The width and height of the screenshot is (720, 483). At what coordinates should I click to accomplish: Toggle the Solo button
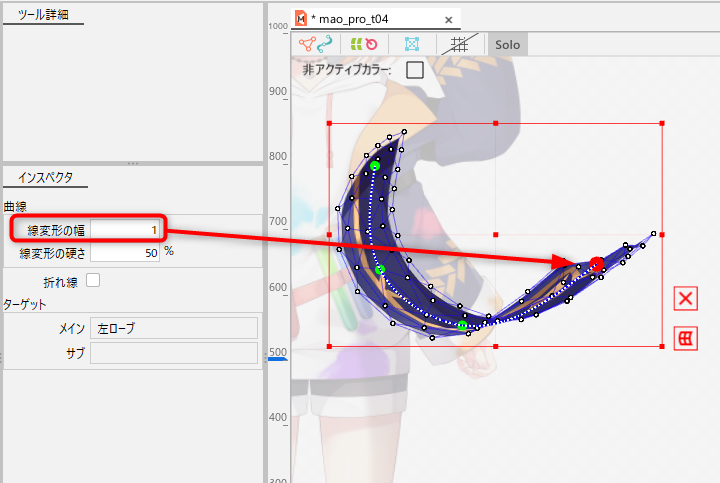(507, 45)
